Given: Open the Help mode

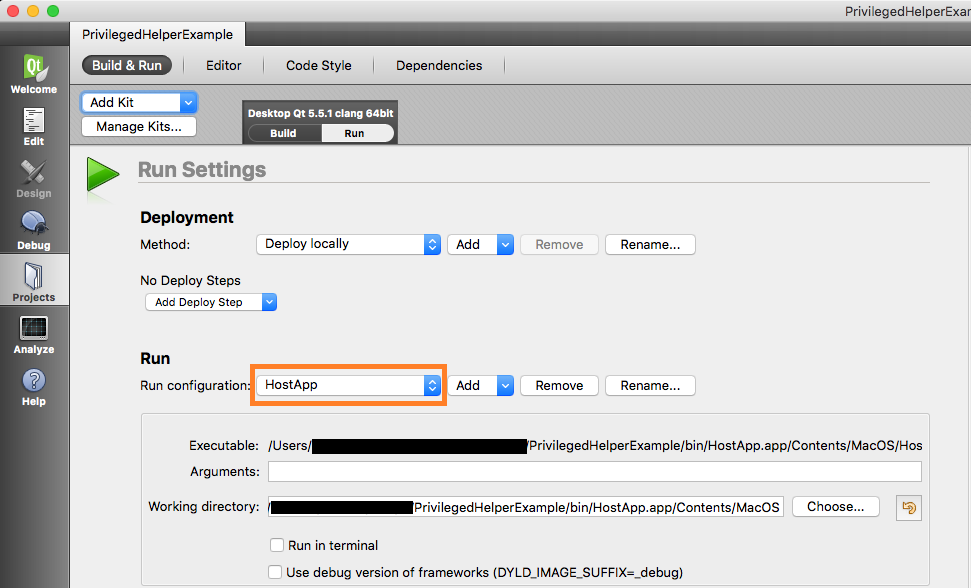Looking at the screenshot, I should click(x=34, y=386).
